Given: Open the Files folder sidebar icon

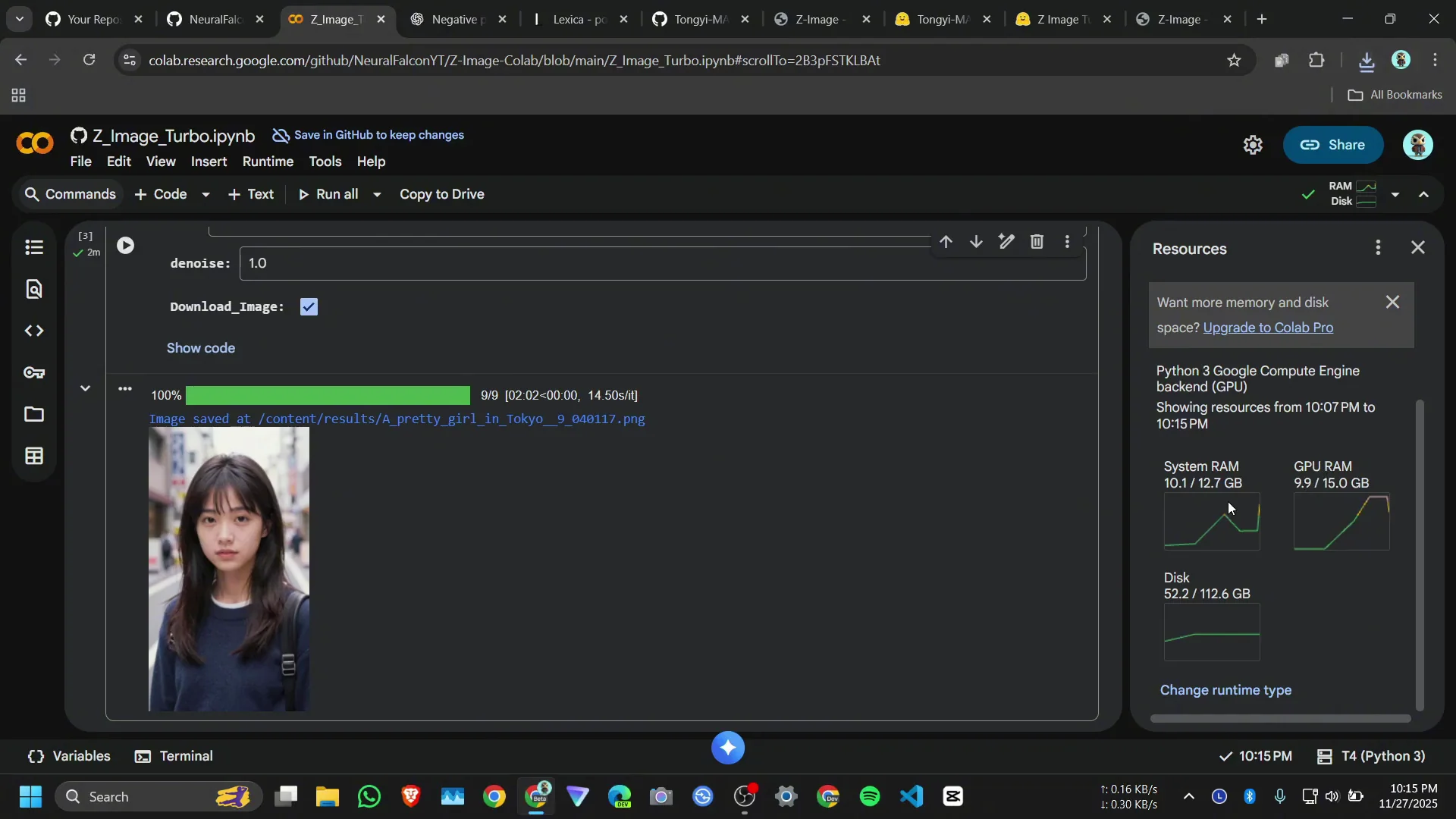Looking at the screenshot, I should [34, 415].
